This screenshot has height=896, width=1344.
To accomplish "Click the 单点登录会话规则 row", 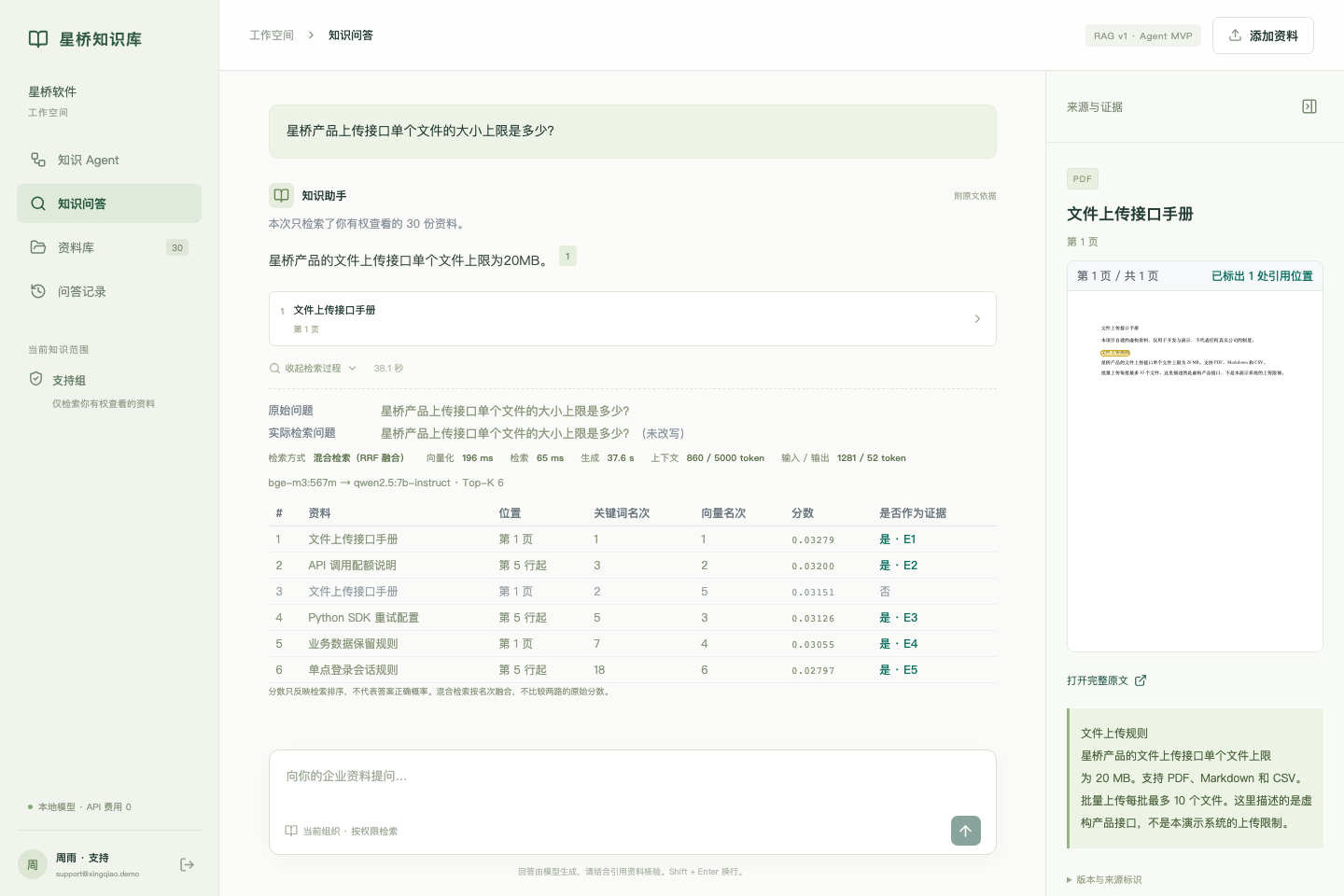I will (633, 670).
